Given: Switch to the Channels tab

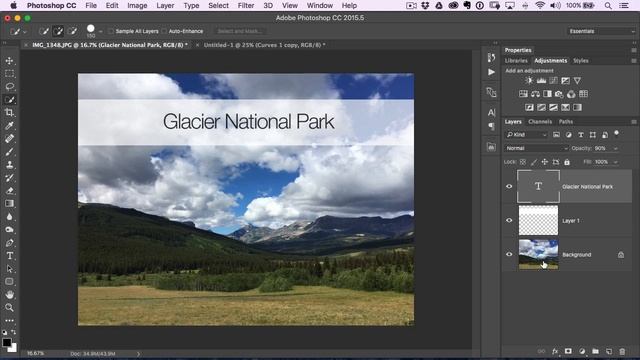Looking at the screenshot, I should [540, 122].
